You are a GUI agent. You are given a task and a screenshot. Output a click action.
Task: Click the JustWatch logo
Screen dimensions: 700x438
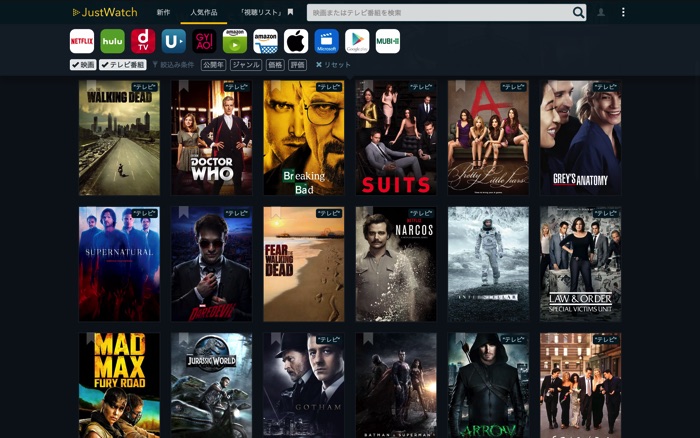coord(105,13)
